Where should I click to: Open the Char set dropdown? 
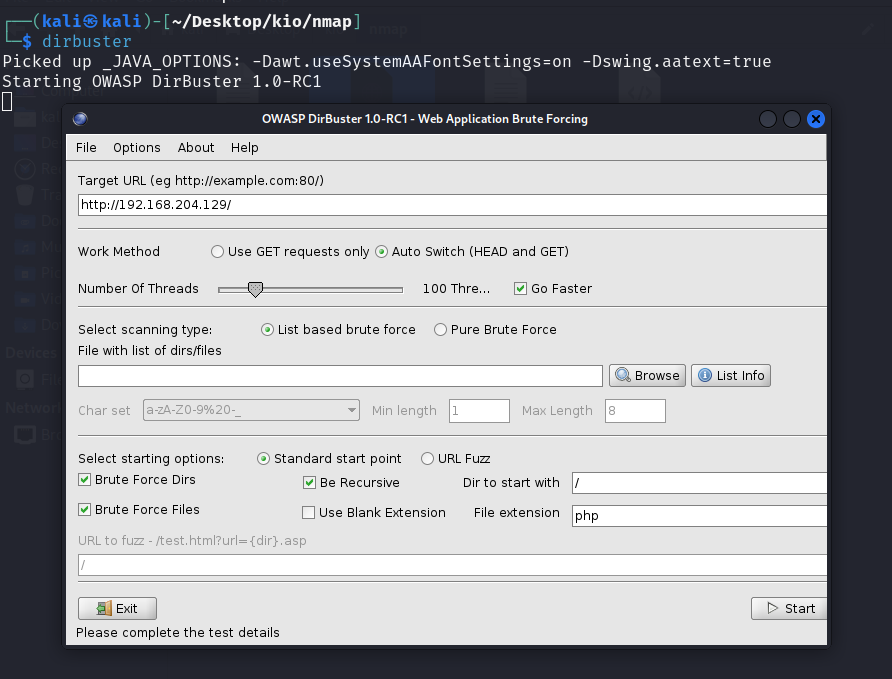pyautogui.click(x=251, y=410)
